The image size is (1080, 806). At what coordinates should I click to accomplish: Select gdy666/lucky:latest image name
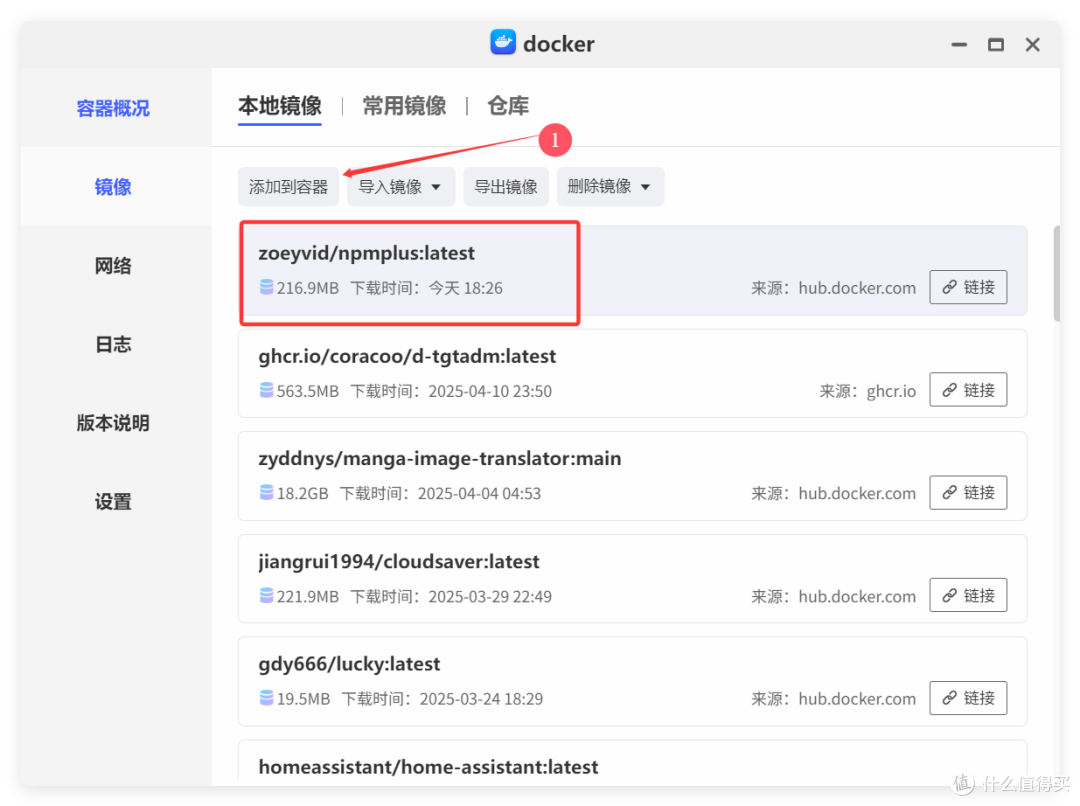[x=349, y=664]
